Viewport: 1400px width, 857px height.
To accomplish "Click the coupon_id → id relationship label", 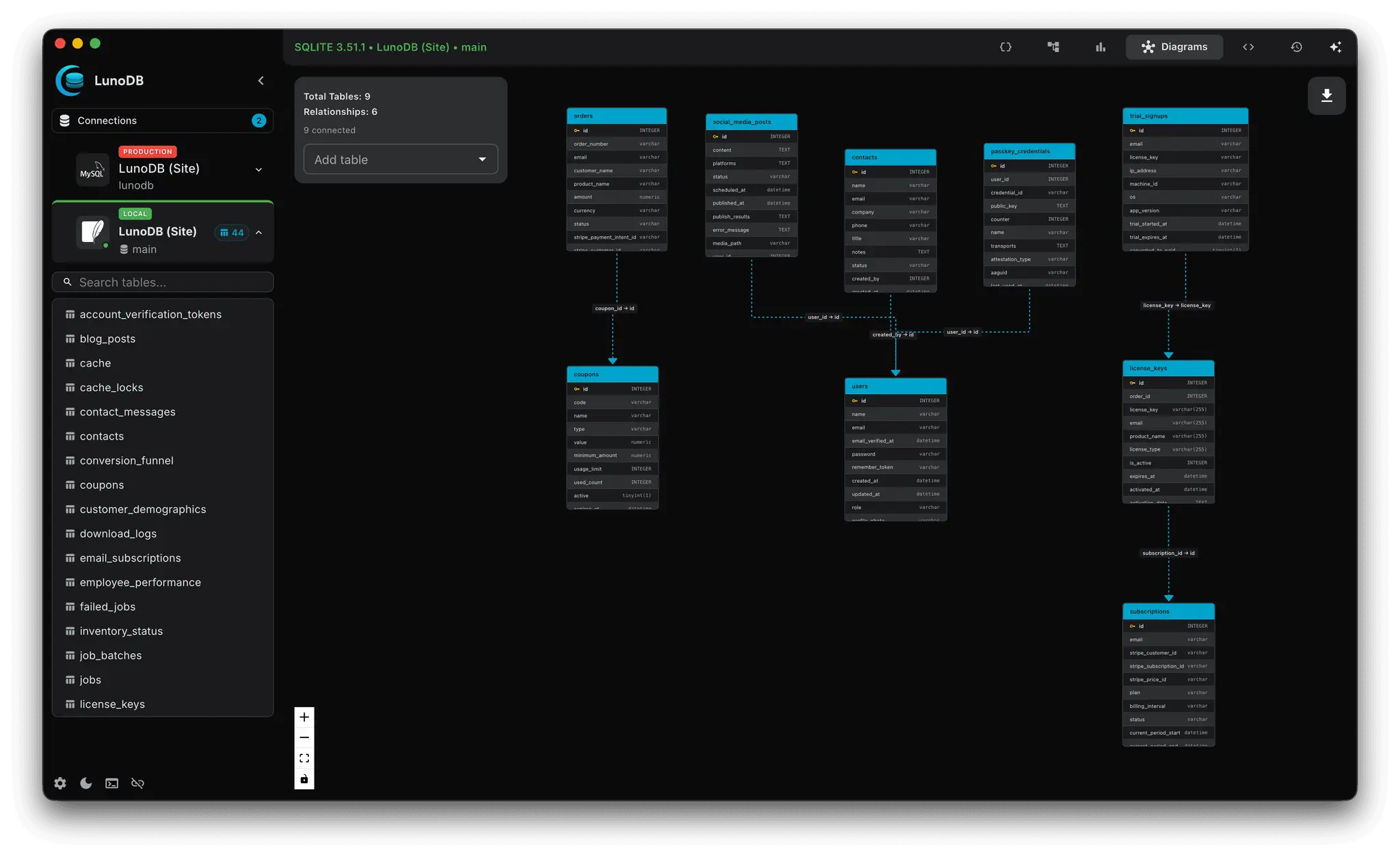I will tap(615, 308).
